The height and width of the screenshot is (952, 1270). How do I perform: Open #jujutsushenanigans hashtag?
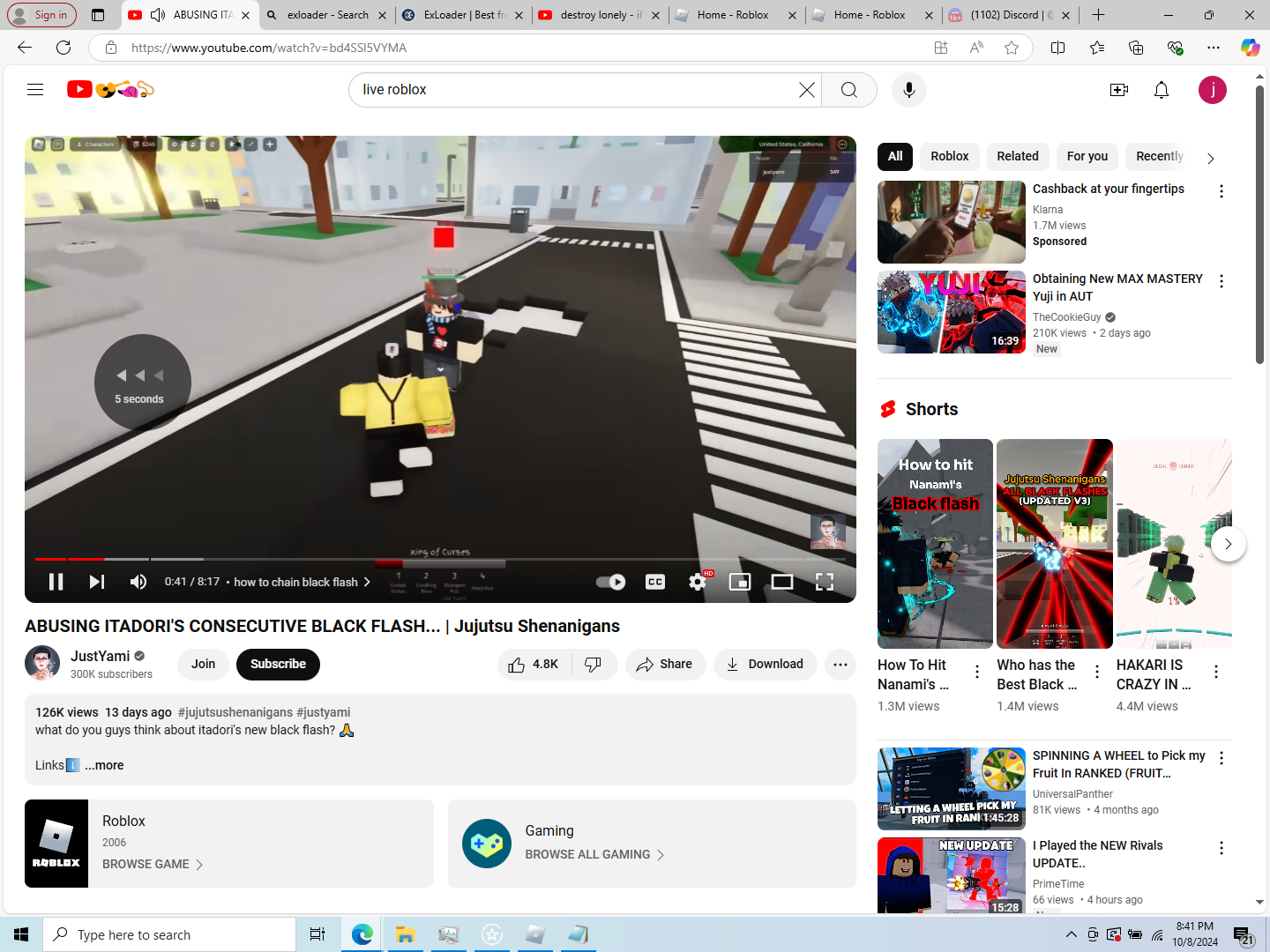coord(235,712)
